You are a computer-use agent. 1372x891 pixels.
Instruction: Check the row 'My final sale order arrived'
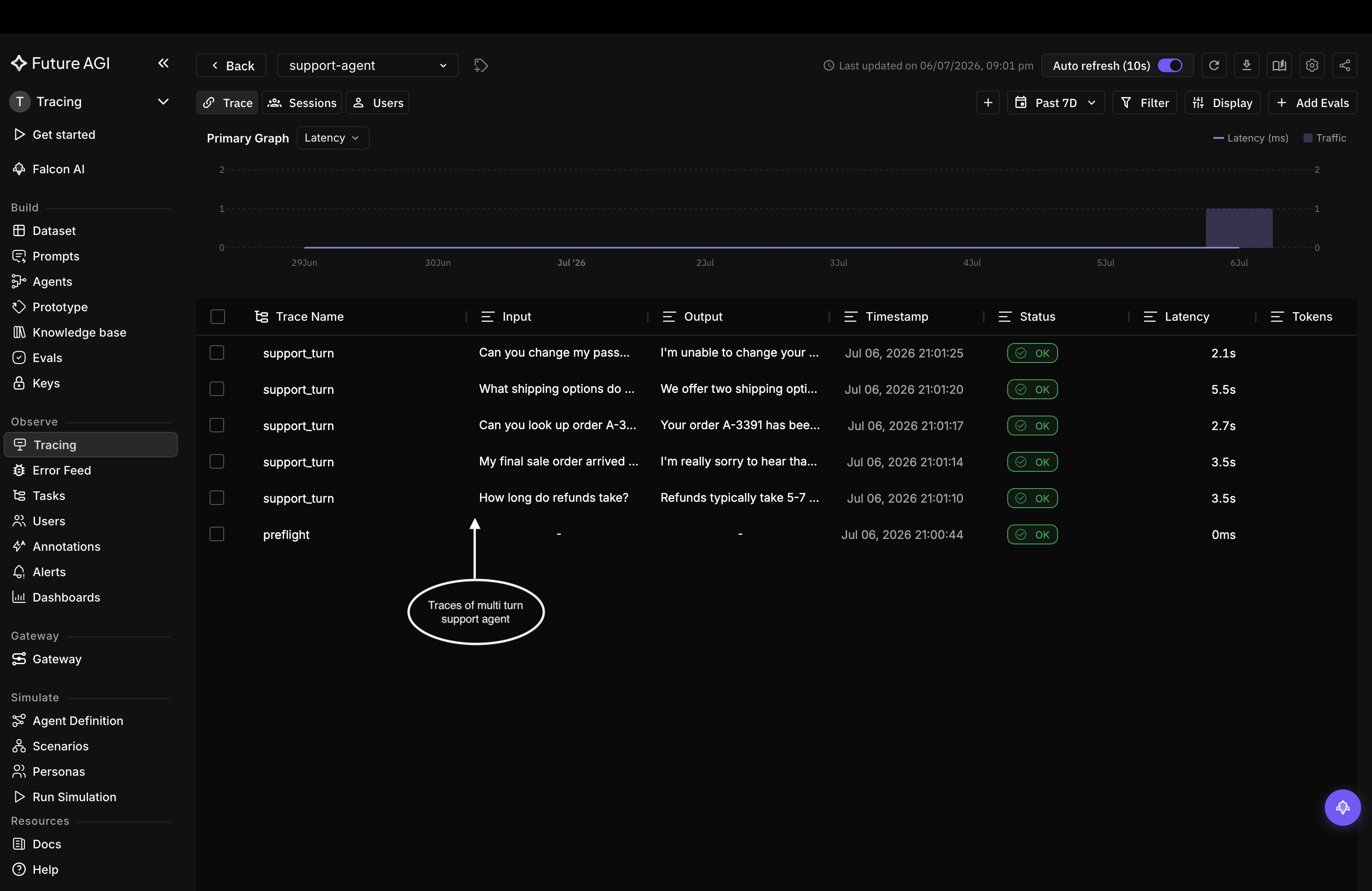tap(217, 462)
